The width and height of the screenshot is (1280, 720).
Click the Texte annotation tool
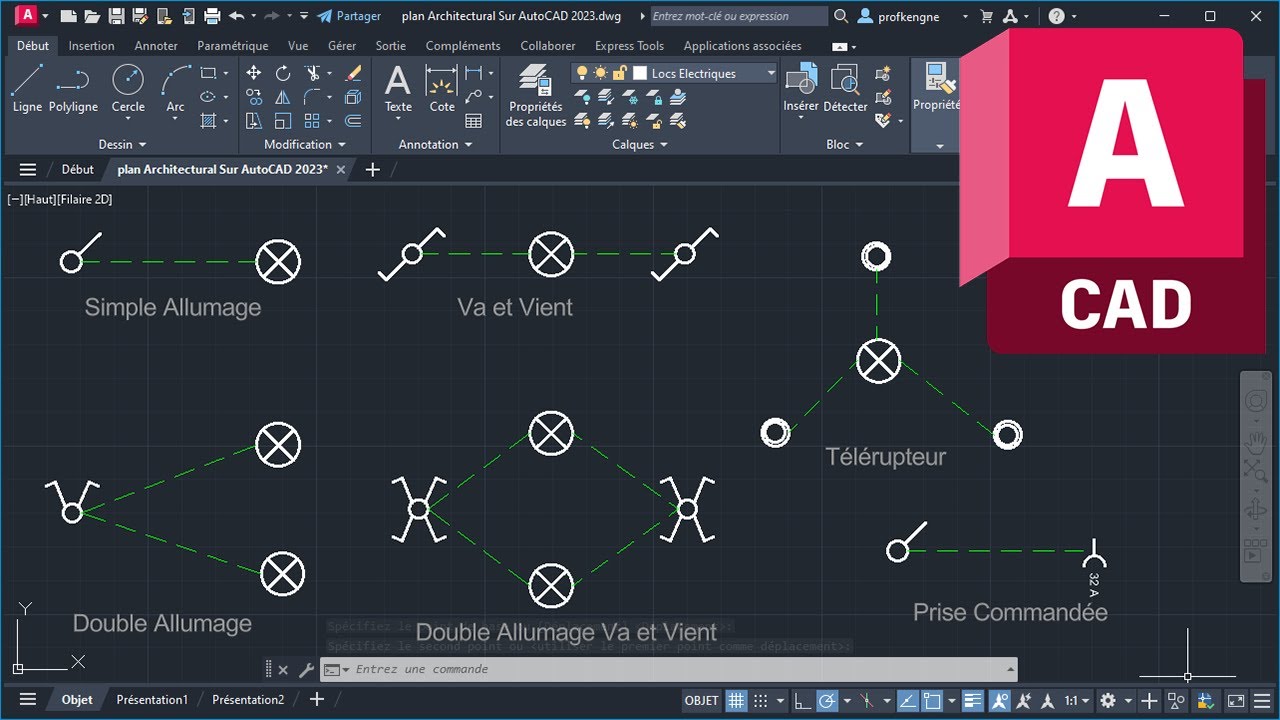pos(398,89)
